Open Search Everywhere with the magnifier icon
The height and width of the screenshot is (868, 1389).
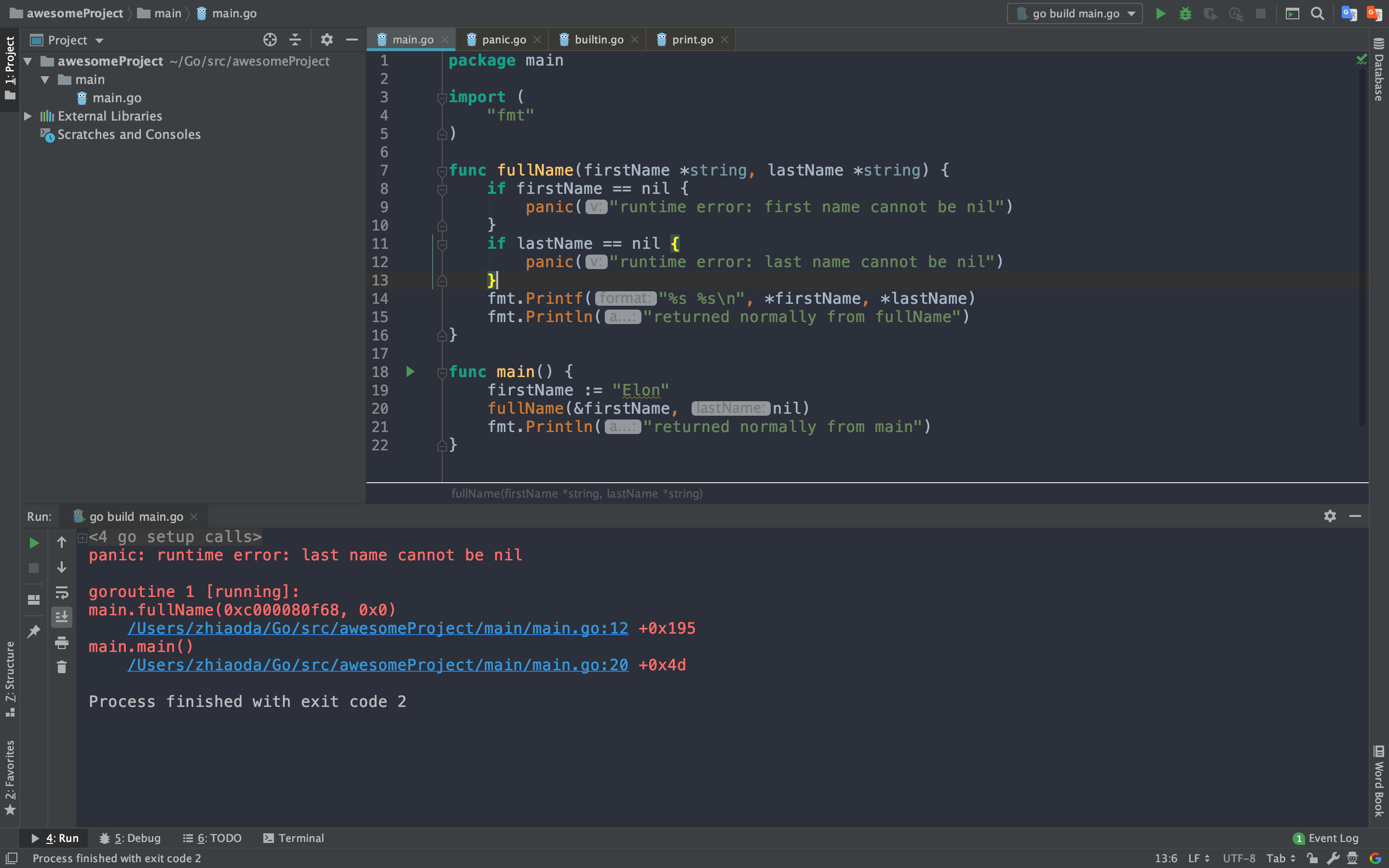click(1317, 13)
